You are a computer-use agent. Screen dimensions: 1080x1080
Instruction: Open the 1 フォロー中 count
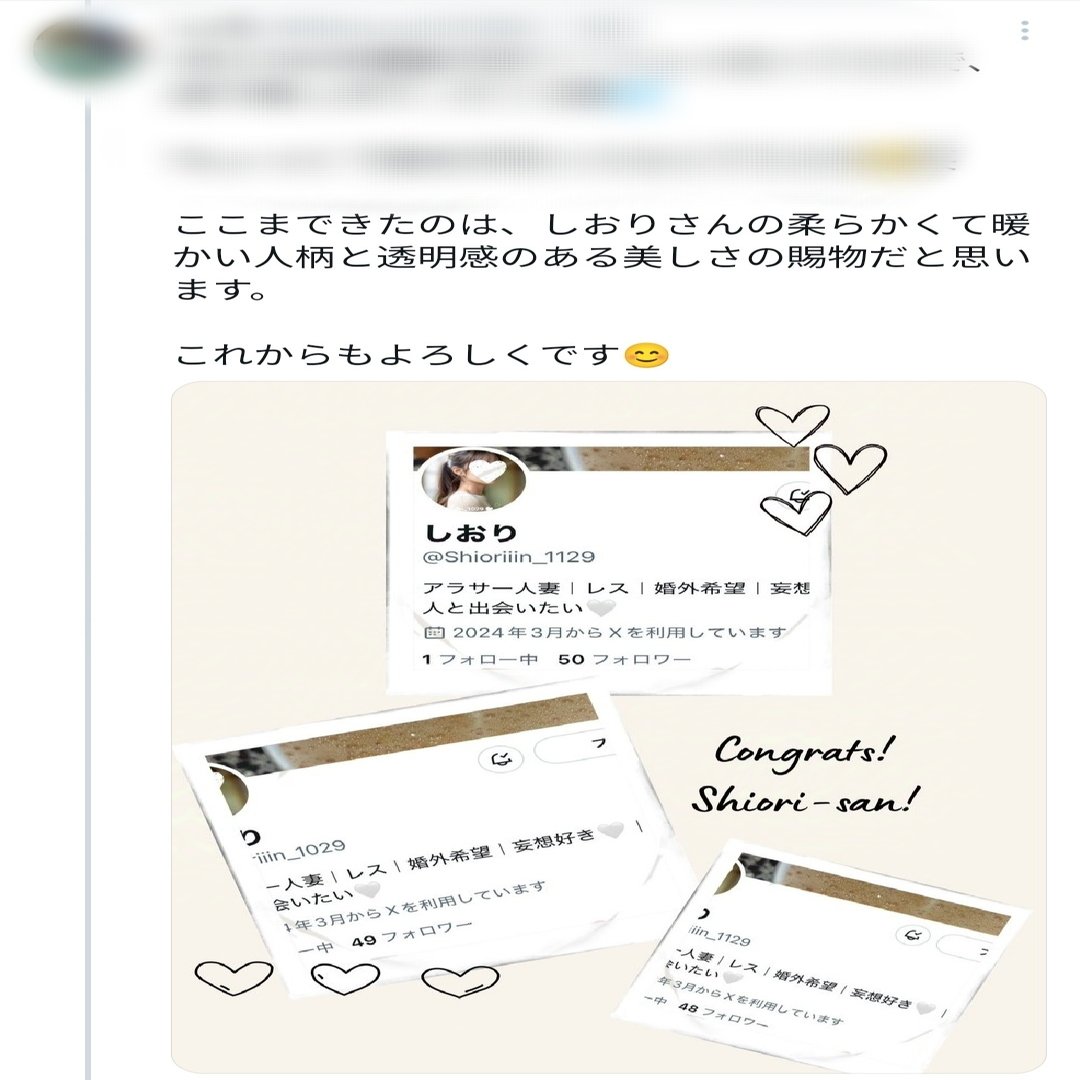coord(480,659)
